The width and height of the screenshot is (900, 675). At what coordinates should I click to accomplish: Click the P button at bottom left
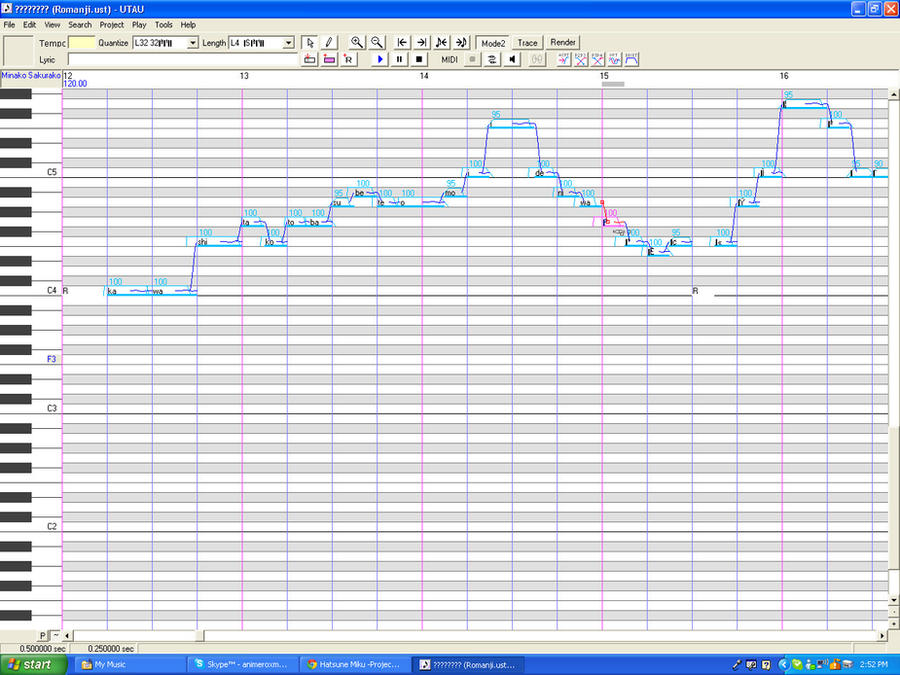click(x=43, y=636)
